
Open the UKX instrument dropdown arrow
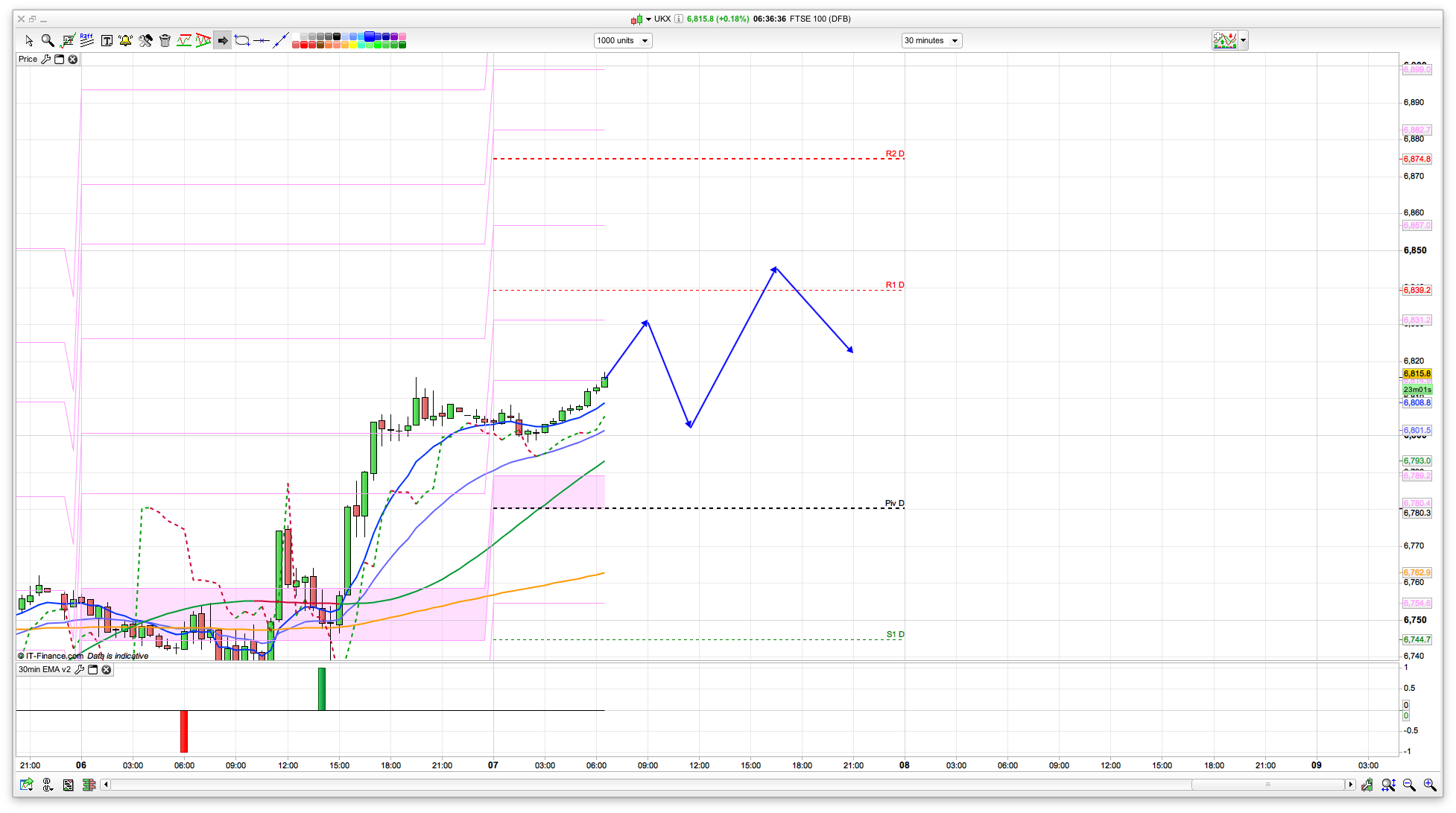648,19
